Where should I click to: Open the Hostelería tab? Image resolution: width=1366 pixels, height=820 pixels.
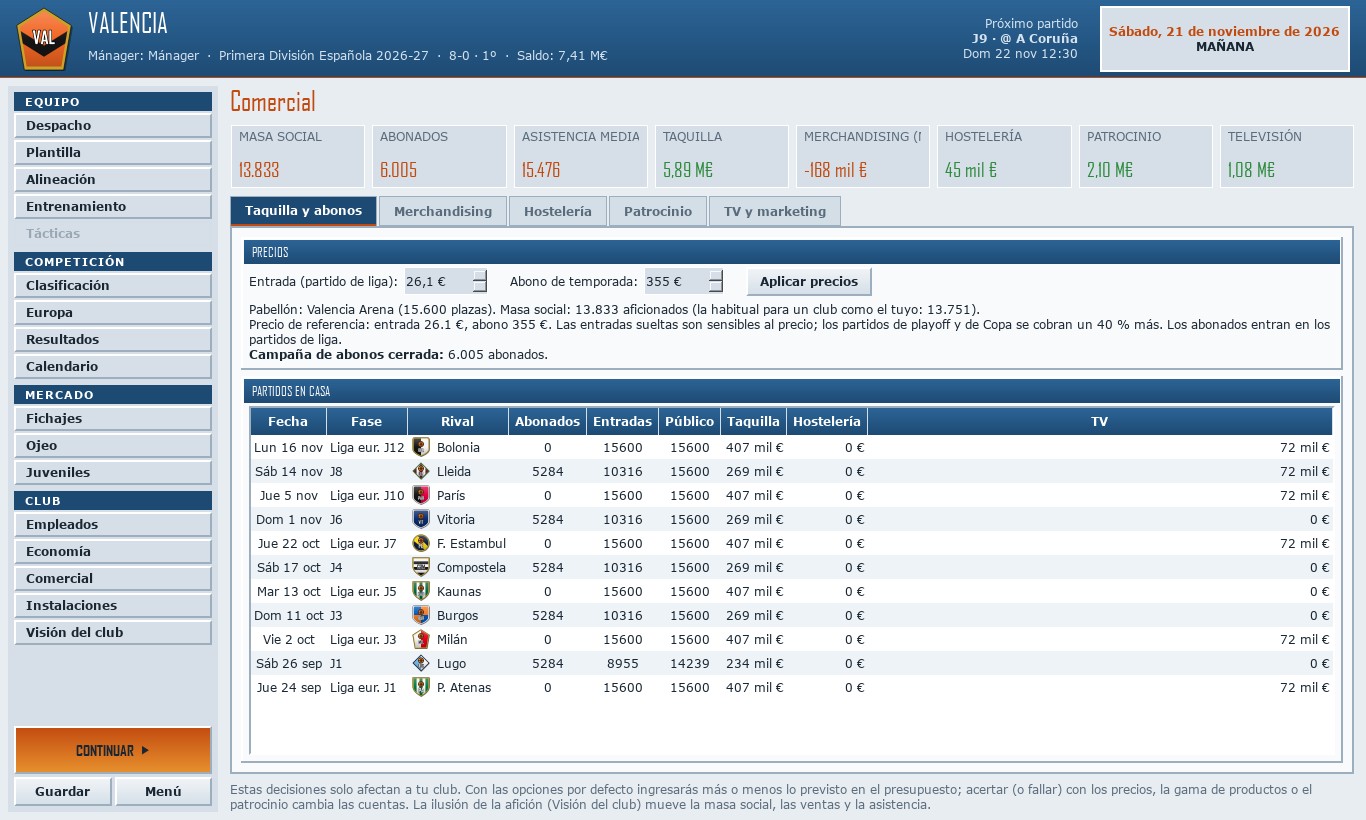point(558,212)
